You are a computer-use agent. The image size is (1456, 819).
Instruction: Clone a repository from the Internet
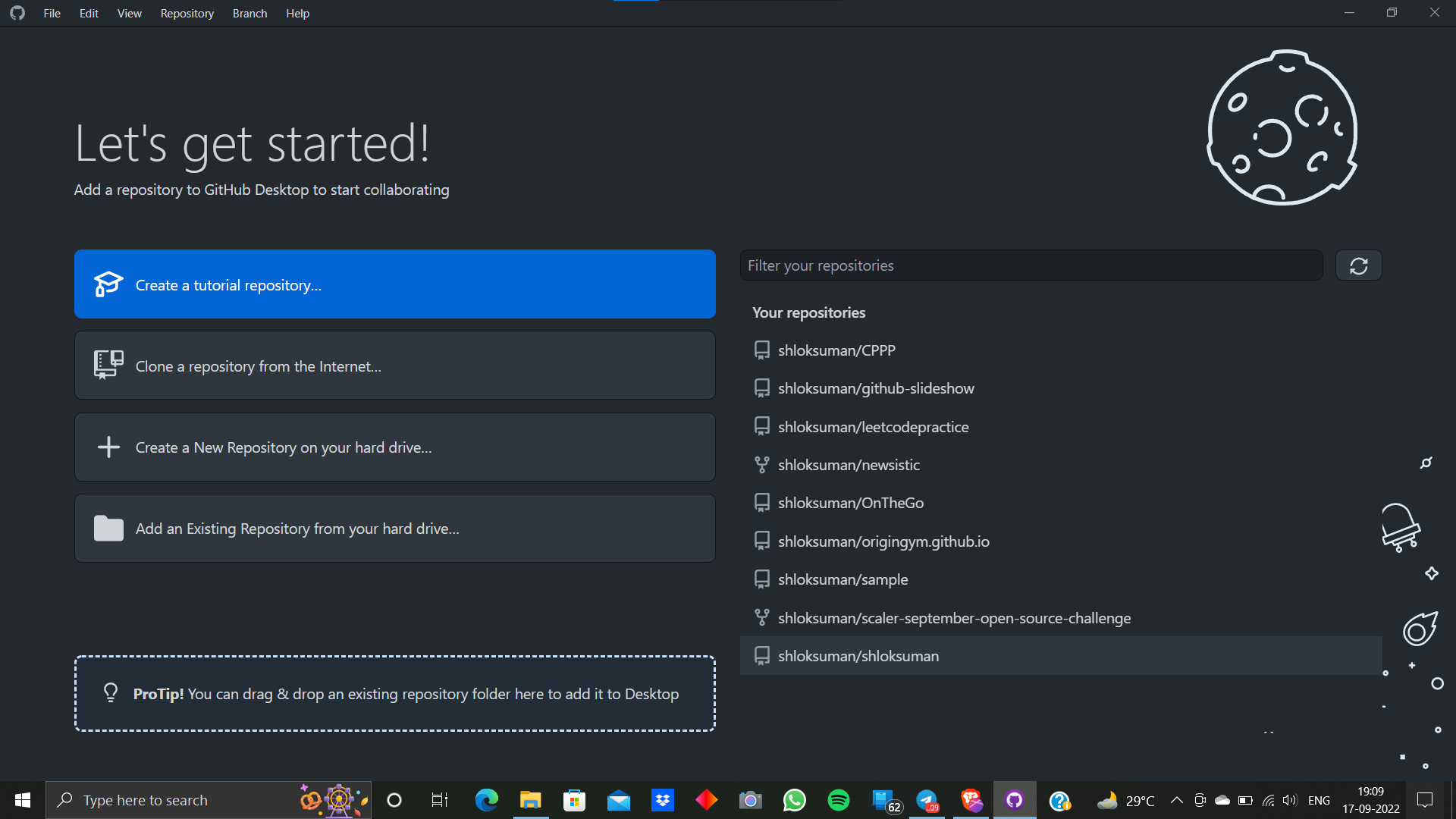click(394, 365)
